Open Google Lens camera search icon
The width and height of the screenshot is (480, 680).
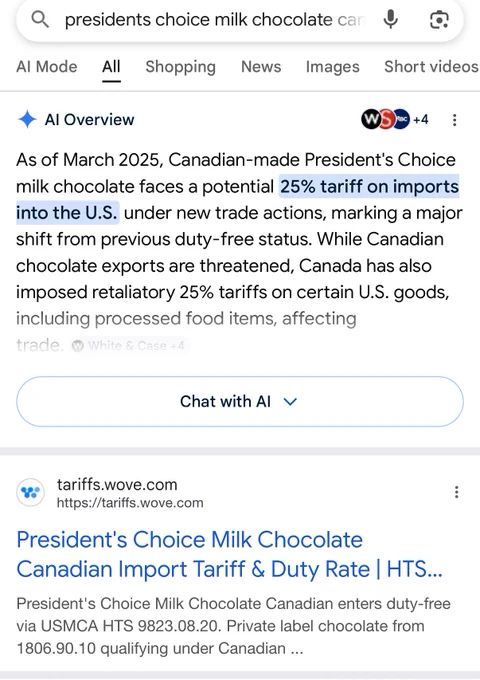click(439, 20)
